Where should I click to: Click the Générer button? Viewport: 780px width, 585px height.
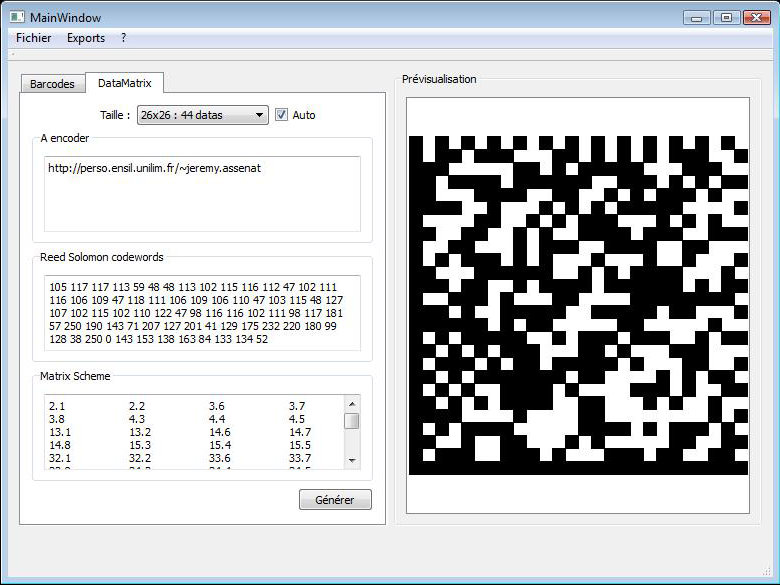coord(335,500)
